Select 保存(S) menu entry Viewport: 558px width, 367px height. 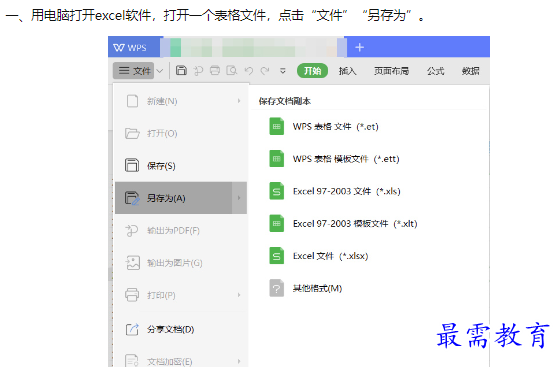coord(181,166)
